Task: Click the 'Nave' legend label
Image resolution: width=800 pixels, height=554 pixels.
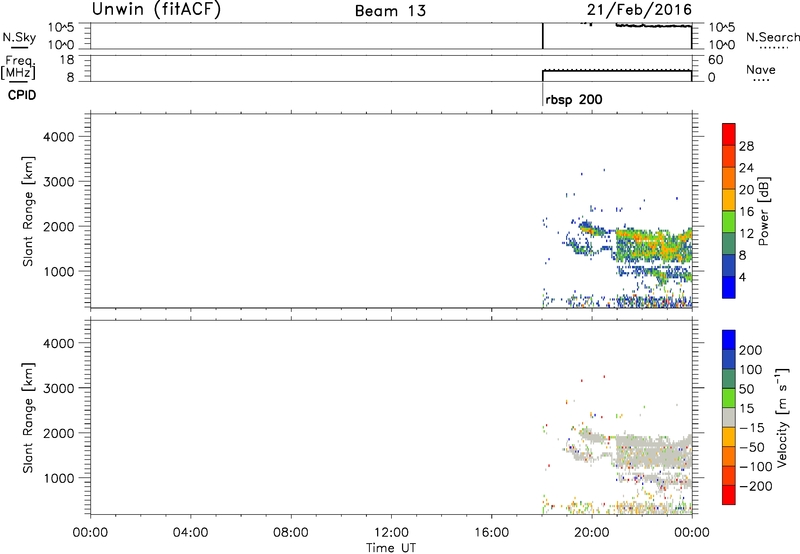Action: [x=760, y=69]
